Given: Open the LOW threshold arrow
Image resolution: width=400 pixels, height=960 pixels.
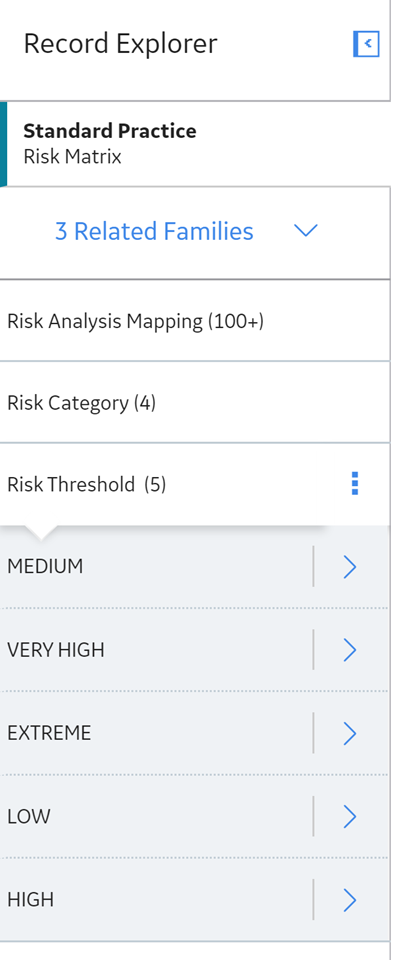Looking at the screenshot, I should [349, 816].
